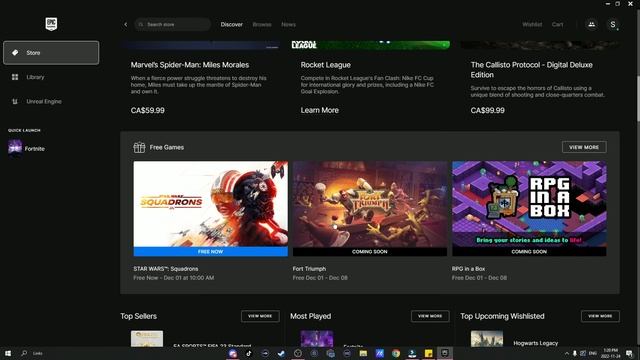The width and height of the screenshot is (640, 360).
Task: Click the Hogwarts Legacy thumbnail
Action: 487,339
